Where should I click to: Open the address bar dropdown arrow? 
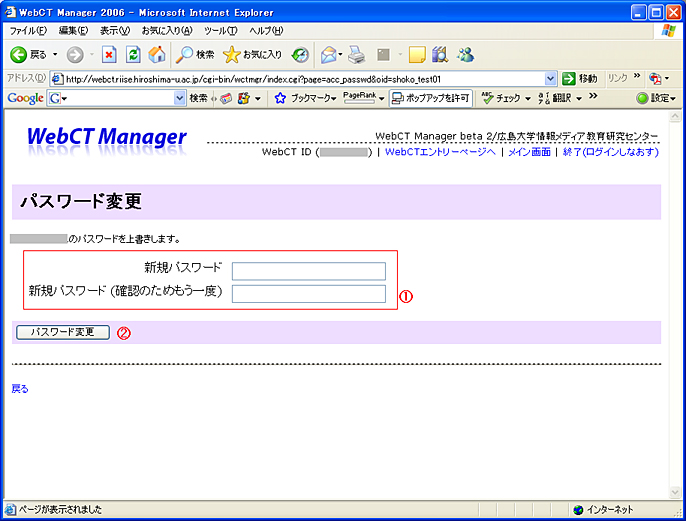[x=550, y=79]
